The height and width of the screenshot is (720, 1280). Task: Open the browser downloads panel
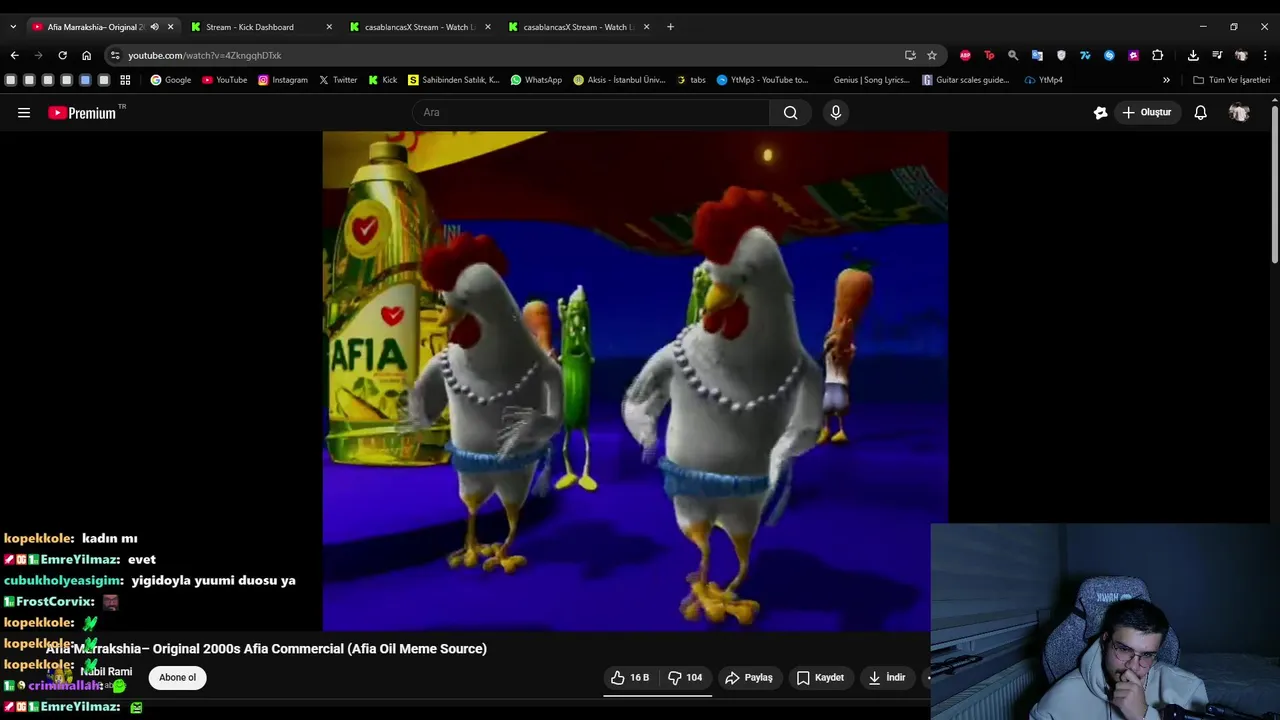(x=1193, y=55)
